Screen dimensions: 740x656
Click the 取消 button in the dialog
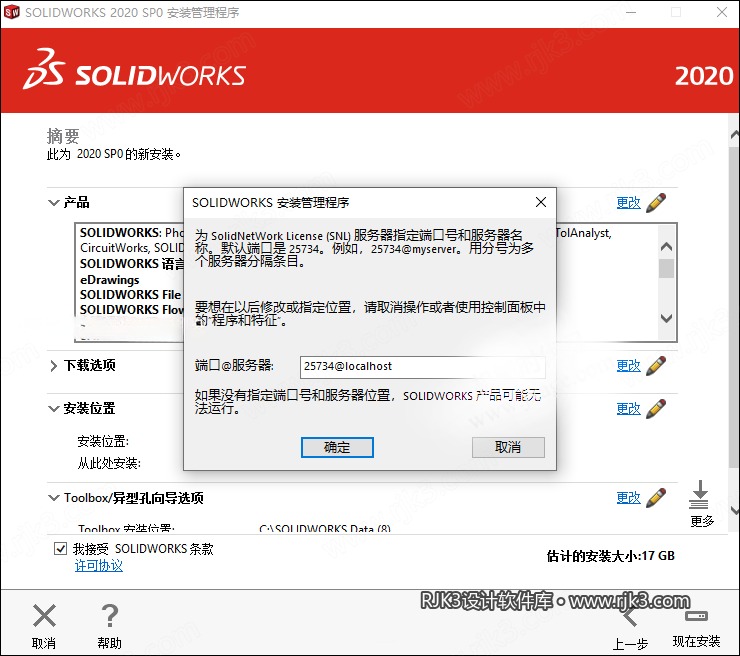pos(508,447)
